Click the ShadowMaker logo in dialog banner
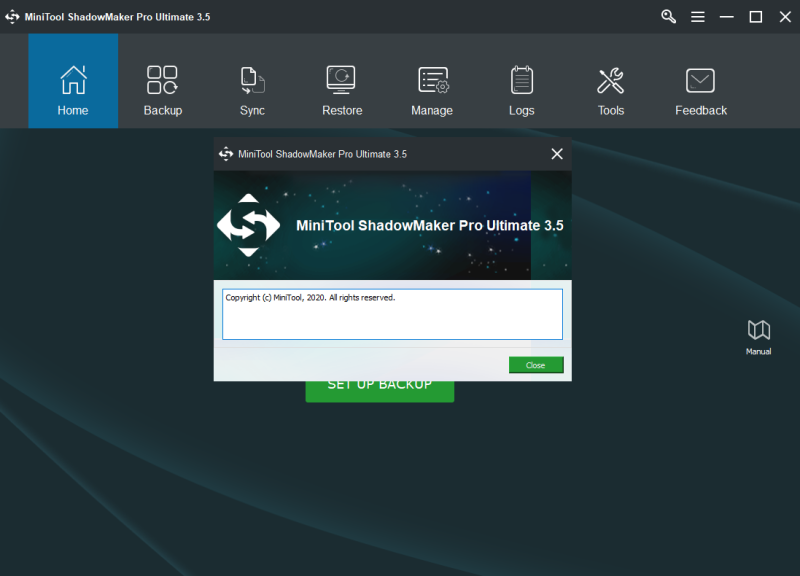This screenshot has width=800, height=576. 248,225
